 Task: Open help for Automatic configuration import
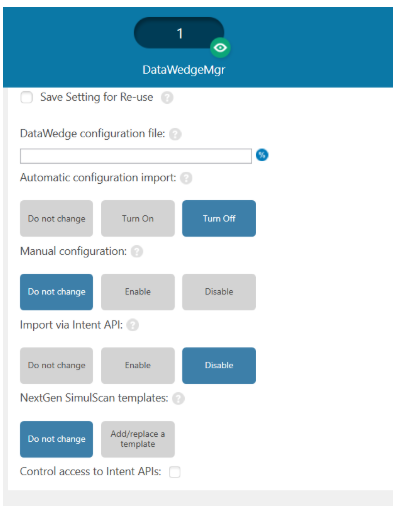pos(186,178)
